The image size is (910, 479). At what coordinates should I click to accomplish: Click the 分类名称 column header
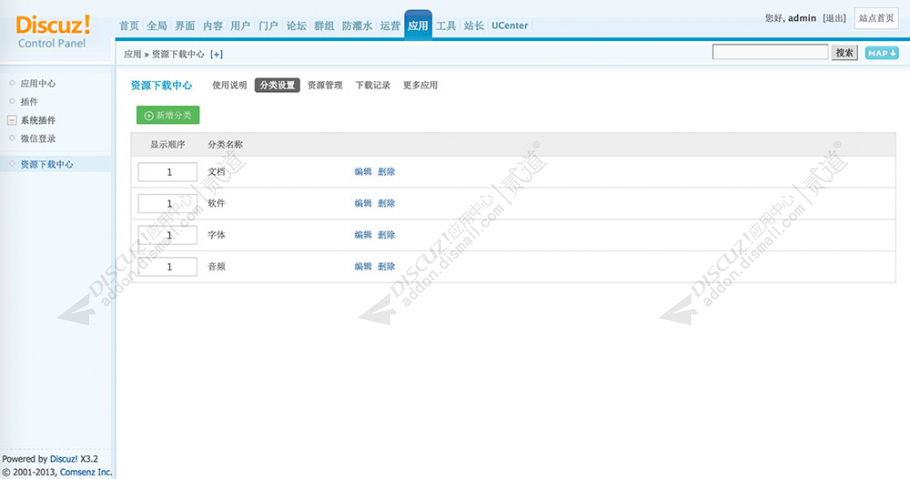(x=225, y=145)
